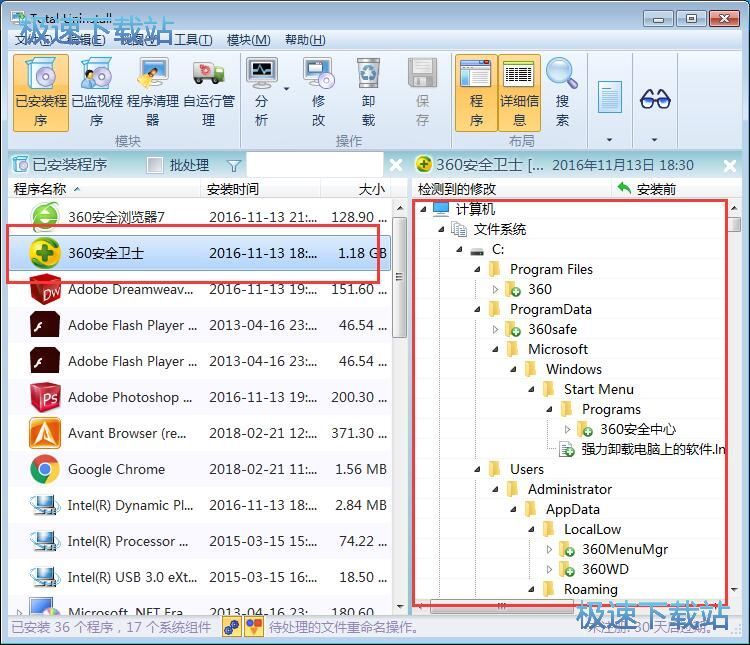Open the 分析 dropdown arrow
This screenshot has width=750, height=645.
point(287,89)
